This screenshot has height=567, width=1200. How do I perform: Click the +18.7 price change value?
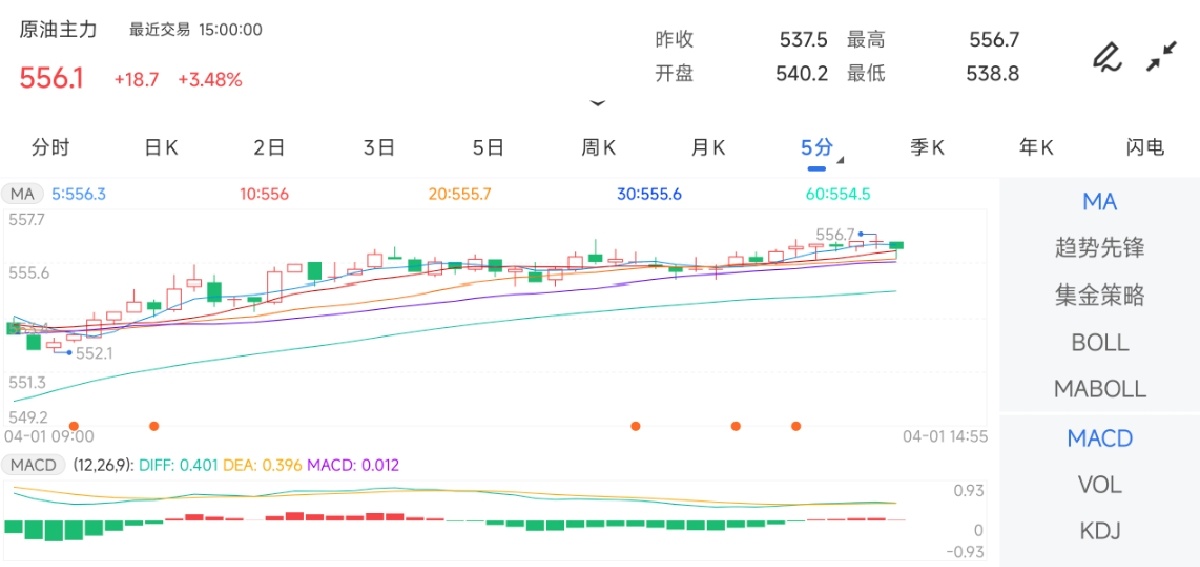(137, 80)
